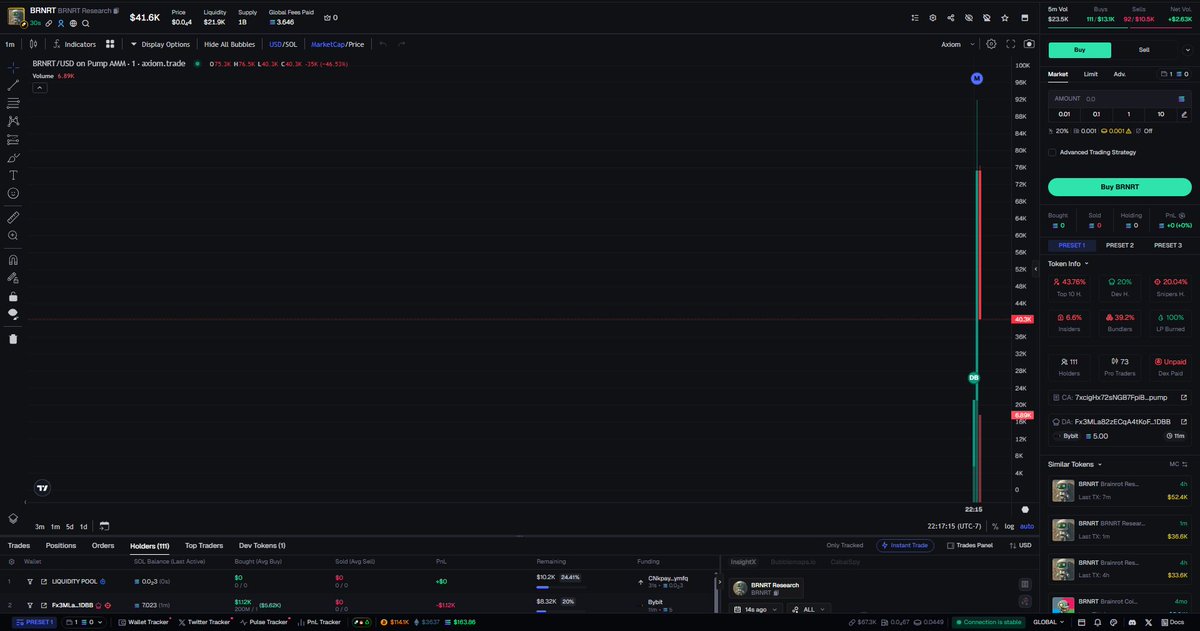
Task: Open chart settings via the gear icon
Action: pyautogui.click(x=992, y=44)
